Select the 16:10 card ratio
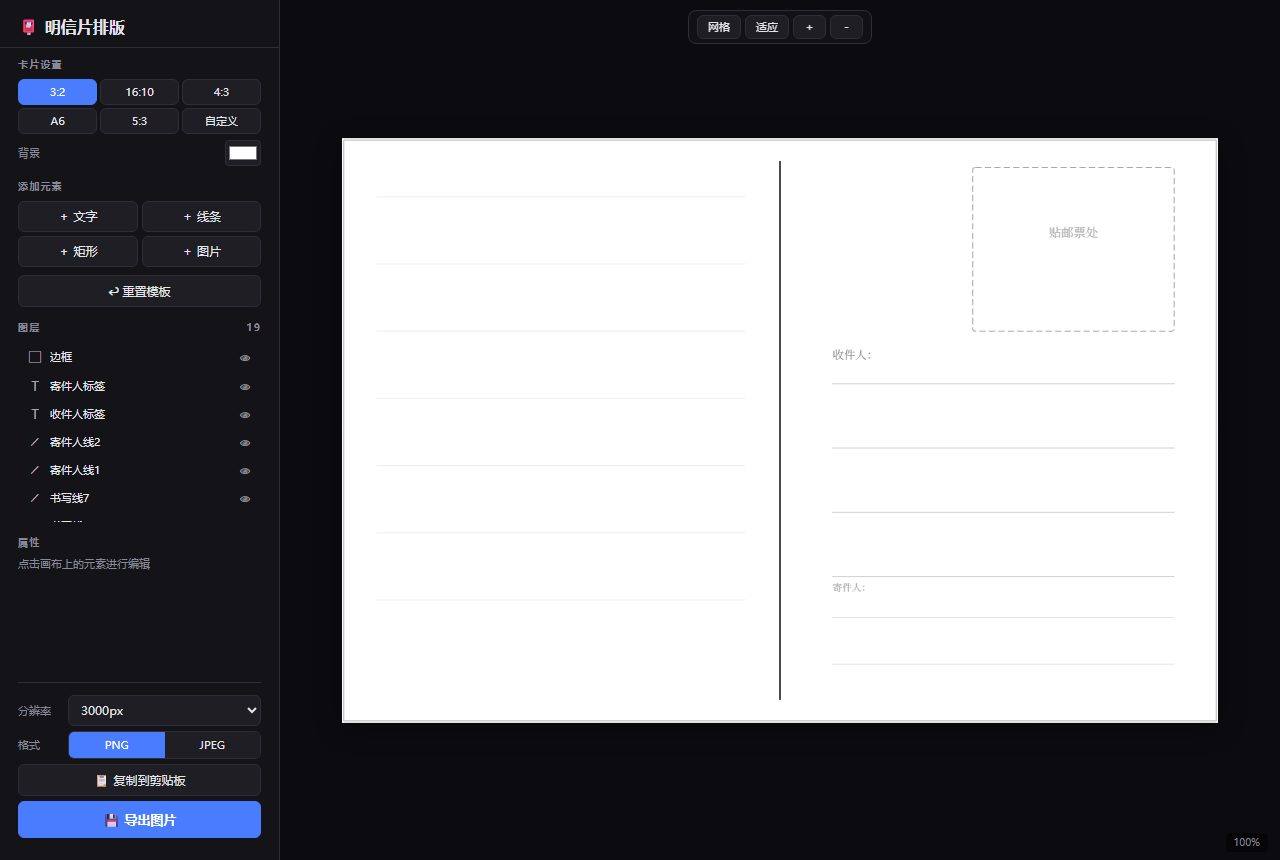The image size is (1280, 860). (x=139, y=92)
